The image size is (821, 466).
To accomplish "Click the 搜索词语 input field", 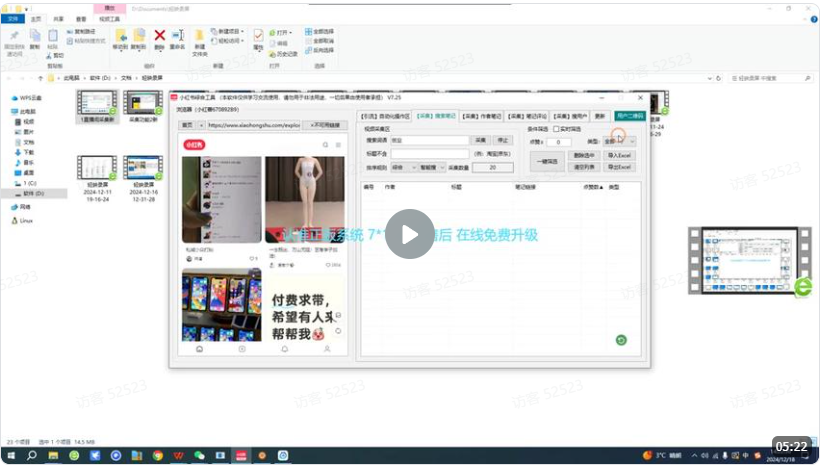I will coord(428,141).
